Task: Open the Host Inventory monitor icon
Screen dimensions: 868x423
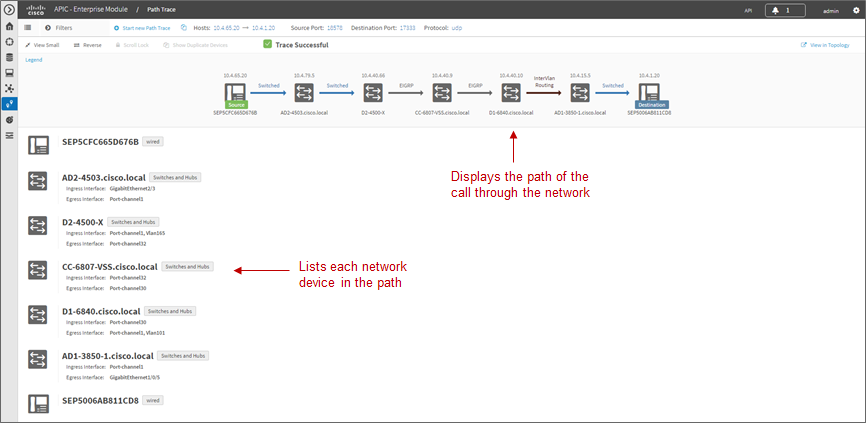Action: pyautogui.click(x=9, y=73)
